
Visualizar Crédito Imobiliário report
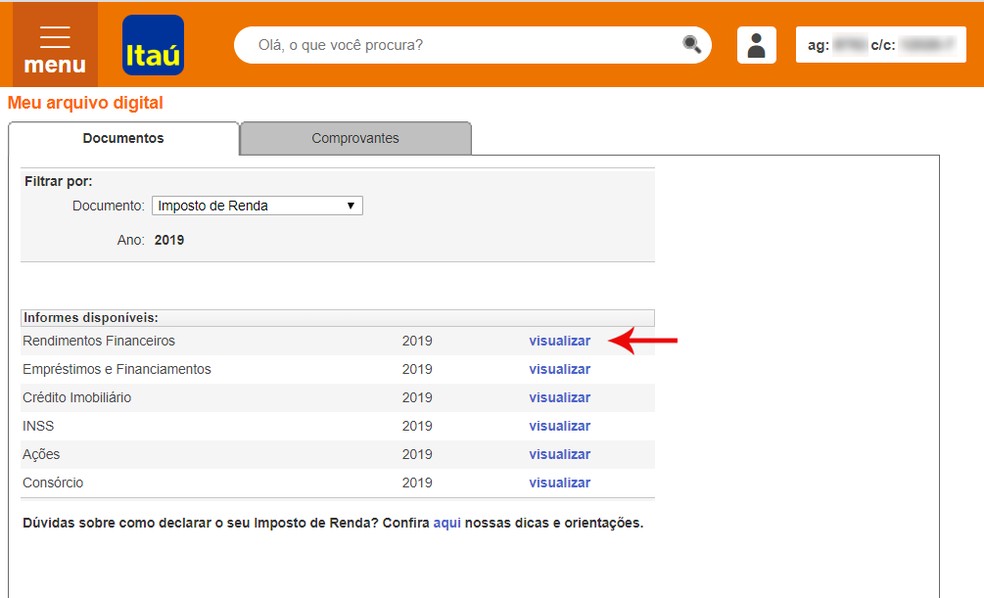point(560,397)
